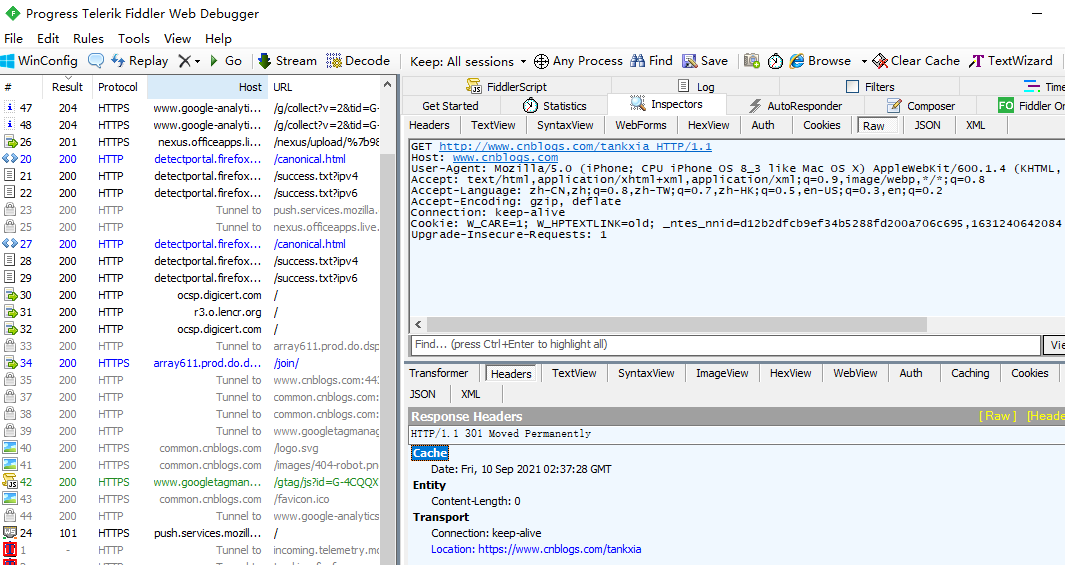1065x565 pixels.
Task: Switch to the FiddlerScript tab
Action: pyautogui.click(x=506, y=86)
